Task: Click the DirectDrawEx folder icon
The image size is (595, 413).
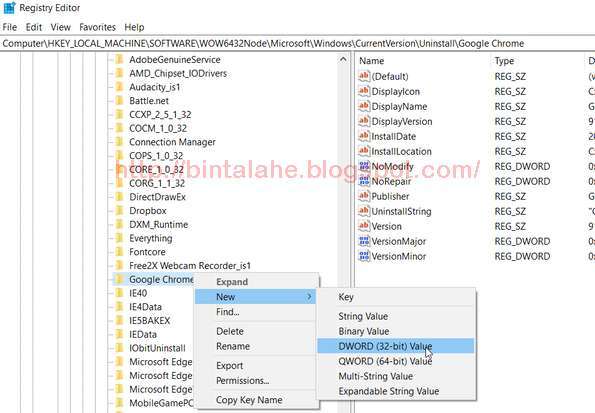Action: coord(119,197)
